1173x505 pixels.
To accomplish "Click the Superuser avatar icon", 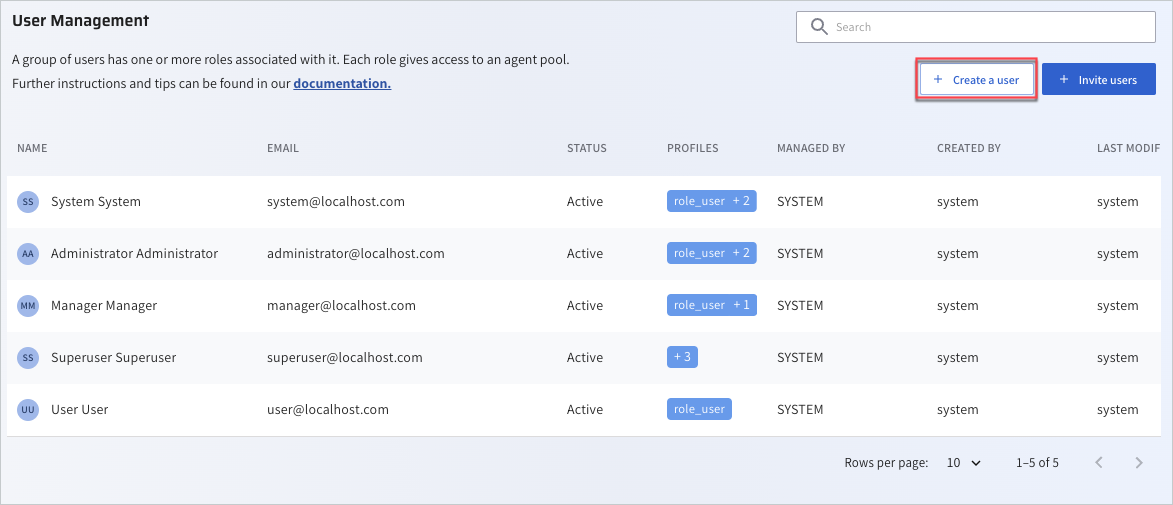I will (x=28, y=358).
